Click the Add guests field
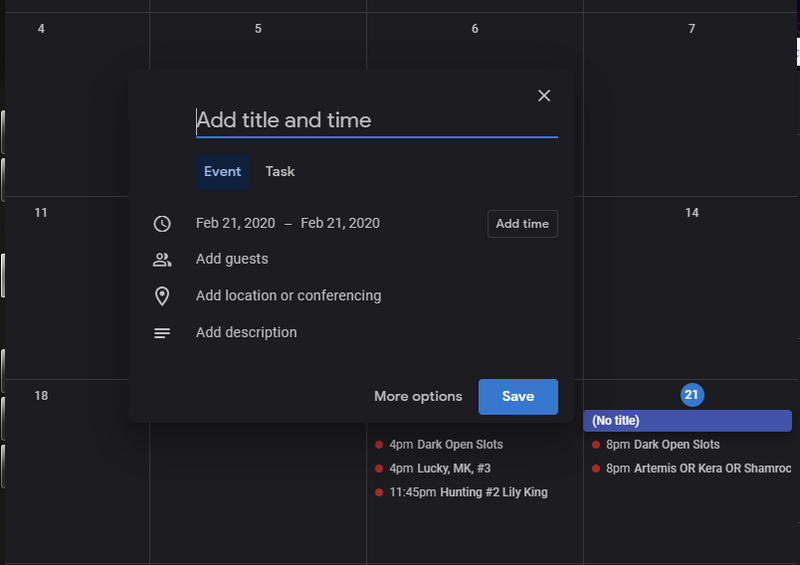Viewport: 800px width, 565px height. coord(232,260)
